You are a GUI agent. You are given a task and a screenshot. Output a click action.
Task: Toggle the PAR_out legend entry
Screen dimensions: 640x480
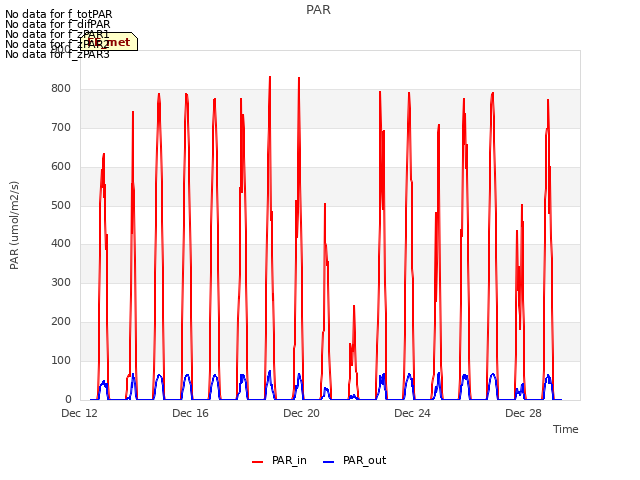(354, 460)
